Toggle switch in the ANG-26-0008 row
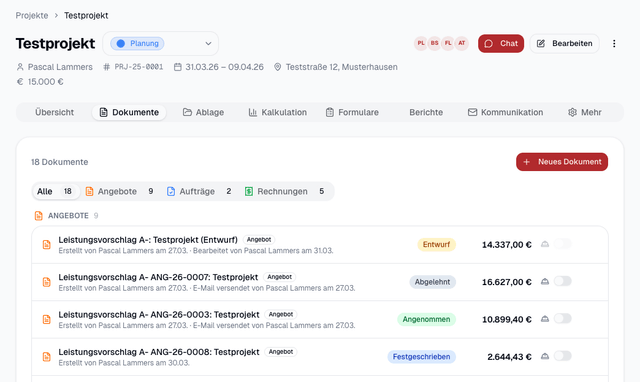Image resolution: width=640 pixels, height=382 pixels. pos(562,356)
